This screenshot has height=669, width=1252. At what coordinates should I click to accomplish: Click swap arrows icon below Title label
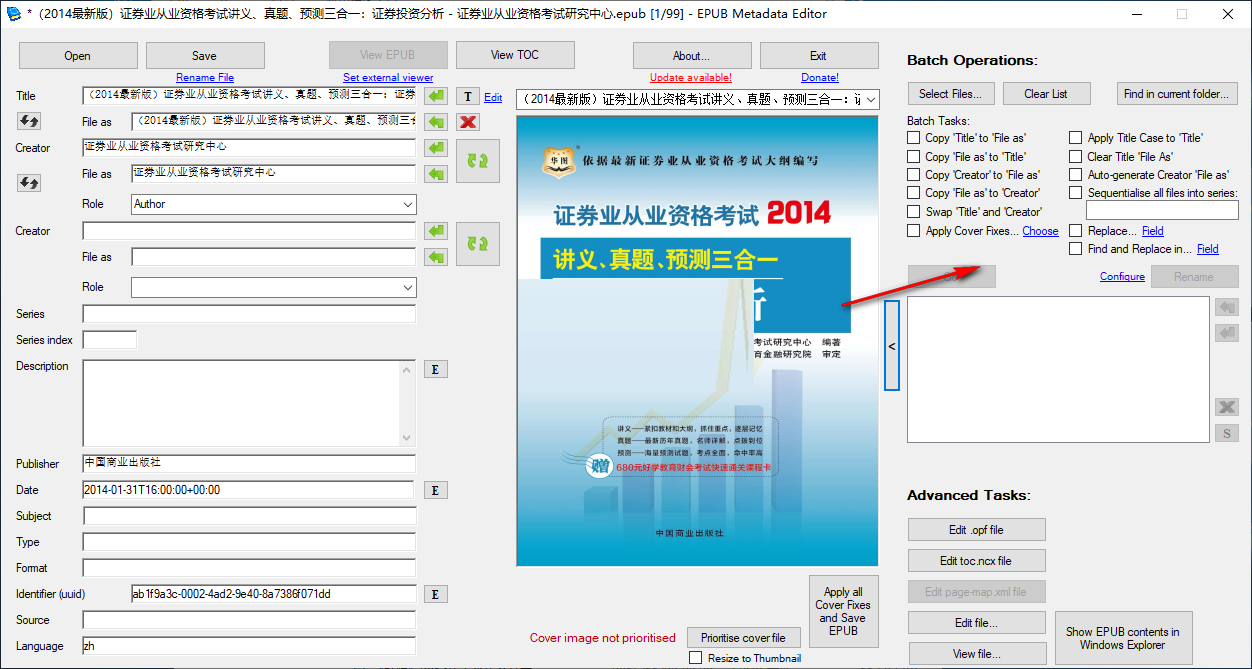point(29,121)
